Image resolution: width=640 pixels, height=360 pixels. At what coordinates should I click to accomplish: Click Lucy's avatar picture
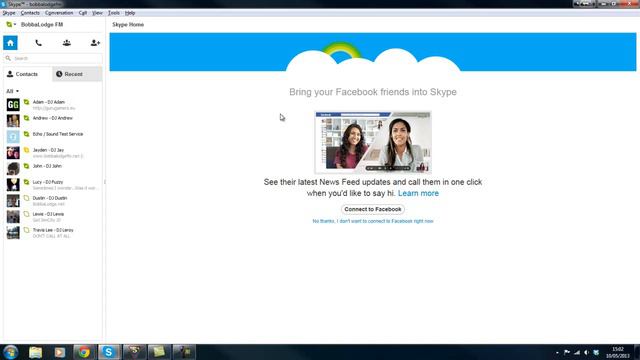(13, 184)
